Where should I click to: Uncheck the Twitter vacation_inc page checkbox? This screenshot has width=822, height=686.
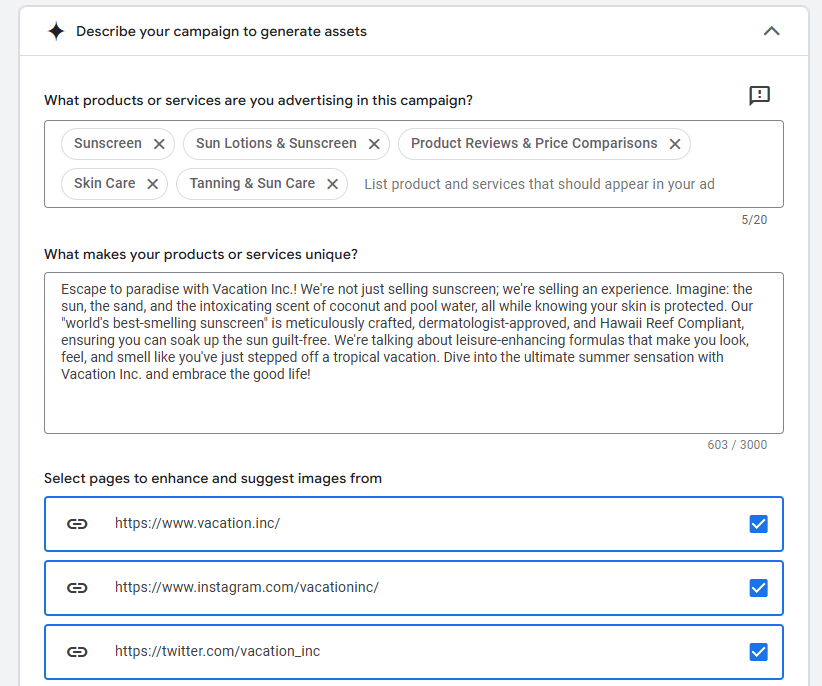[x=758, y=652]
